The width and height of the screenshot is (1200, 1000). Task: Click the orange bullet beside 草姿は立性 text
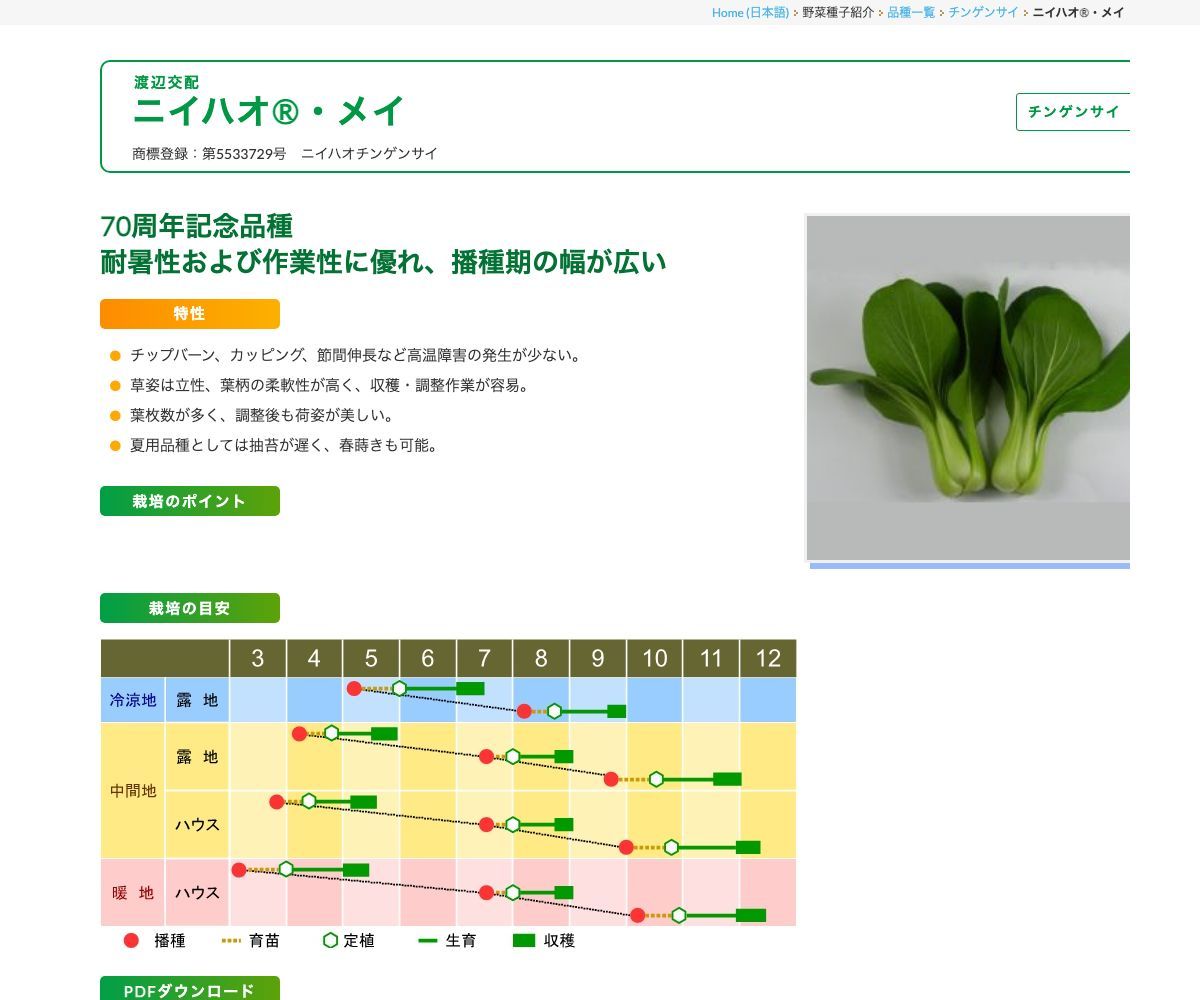(x=113, y=384)
